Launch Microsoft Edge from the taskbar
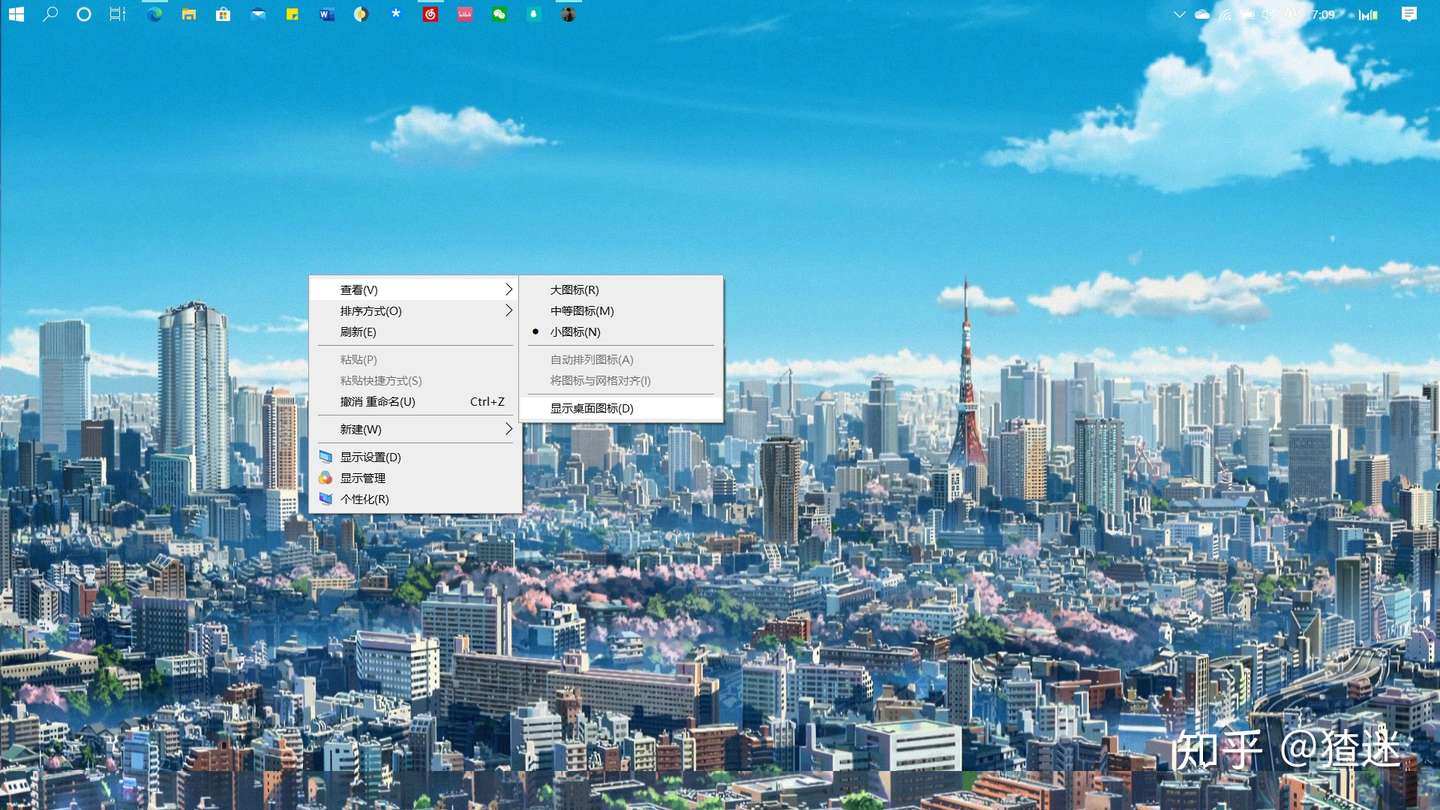 (154, 14)
